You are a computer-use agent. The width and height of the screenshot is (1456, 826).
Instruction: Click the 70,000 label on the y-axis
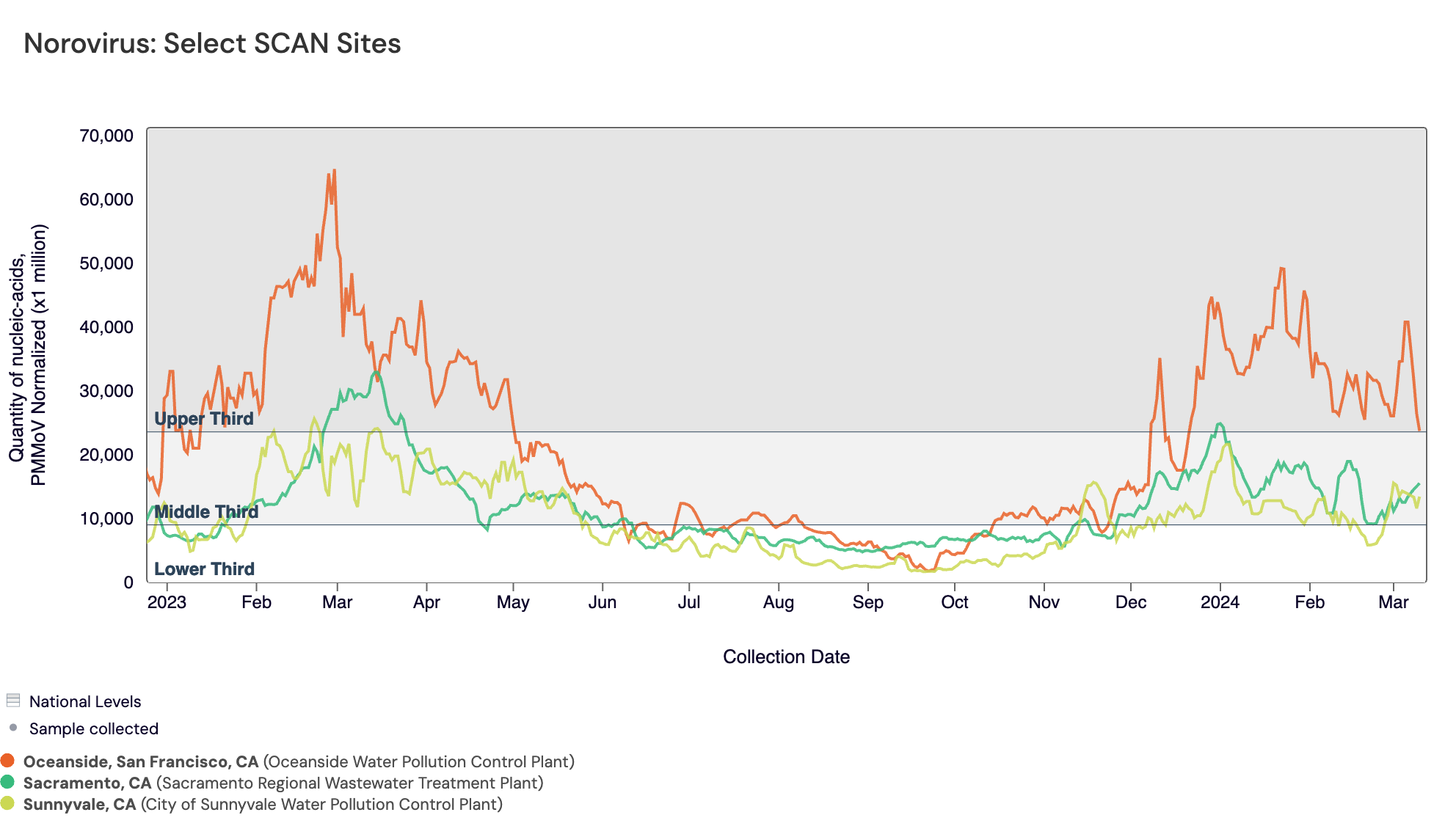point(106,136)
